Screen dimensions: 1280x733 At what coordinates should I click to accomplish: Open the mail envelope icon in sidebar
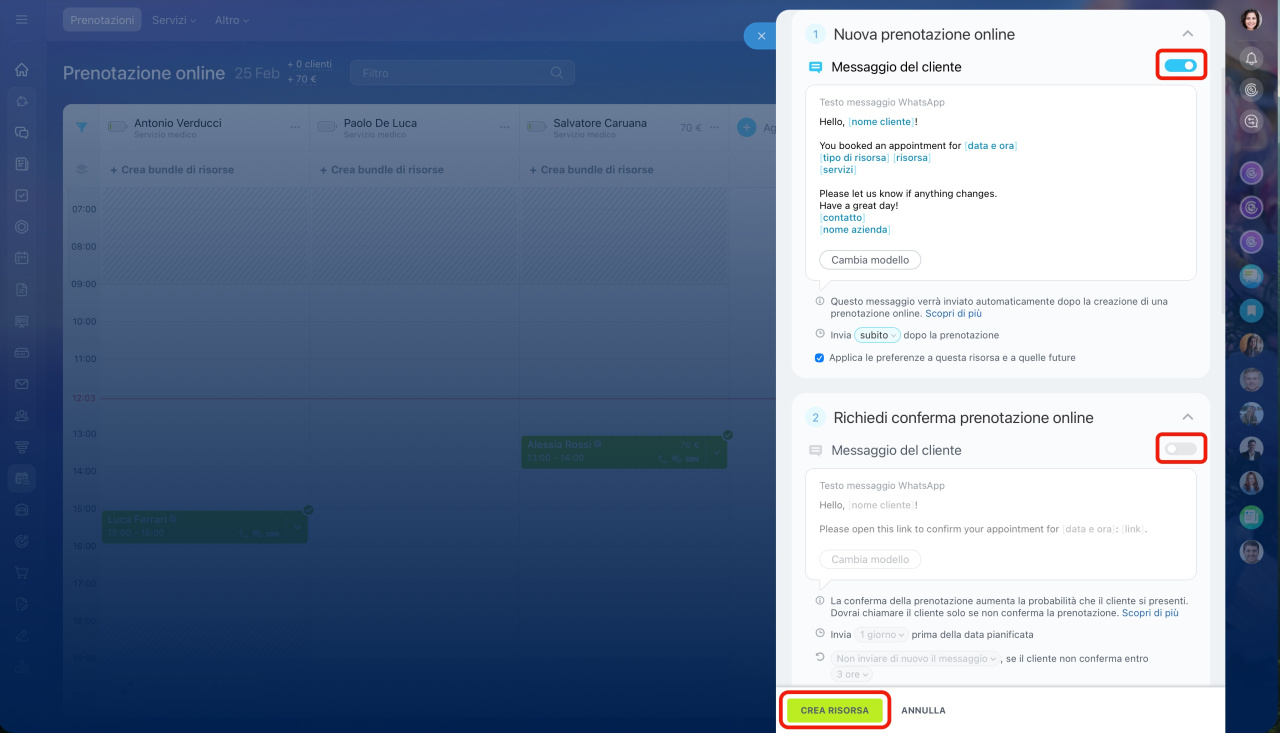(x=22, y=384)
